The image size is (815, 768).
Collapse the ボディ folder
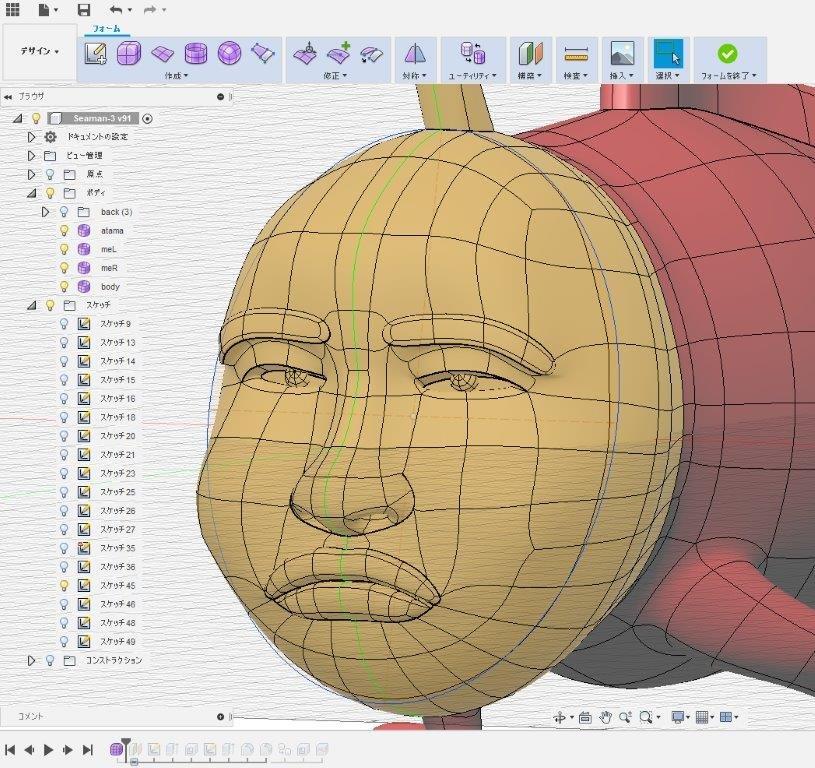[32, 193]
